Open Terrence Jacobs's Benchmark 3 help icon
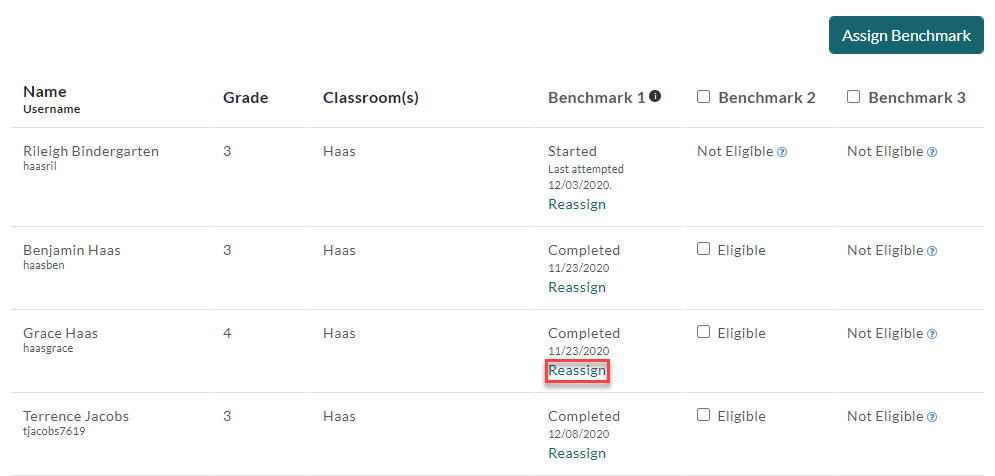This screenshot has width=995, height=476. (x=932, y=418)
